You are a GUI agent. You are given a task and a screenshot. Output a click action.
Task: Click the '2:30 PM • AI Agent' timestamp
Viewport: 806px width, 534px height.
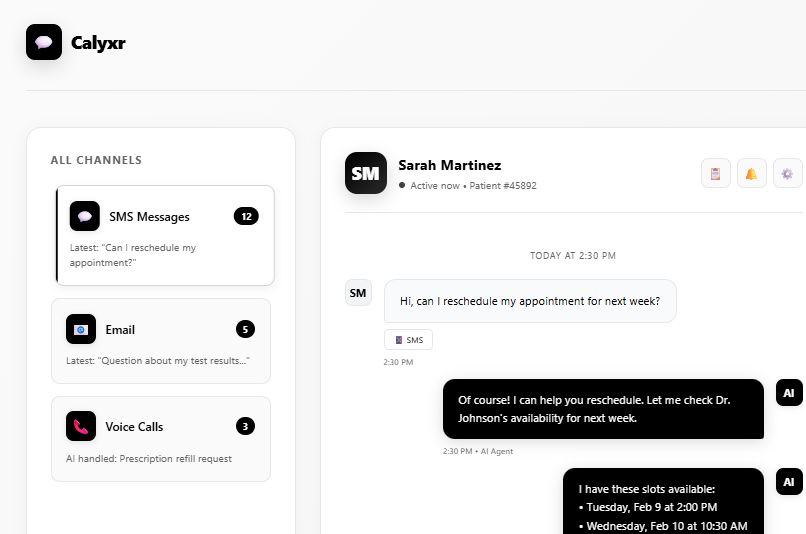coord(478,451)
